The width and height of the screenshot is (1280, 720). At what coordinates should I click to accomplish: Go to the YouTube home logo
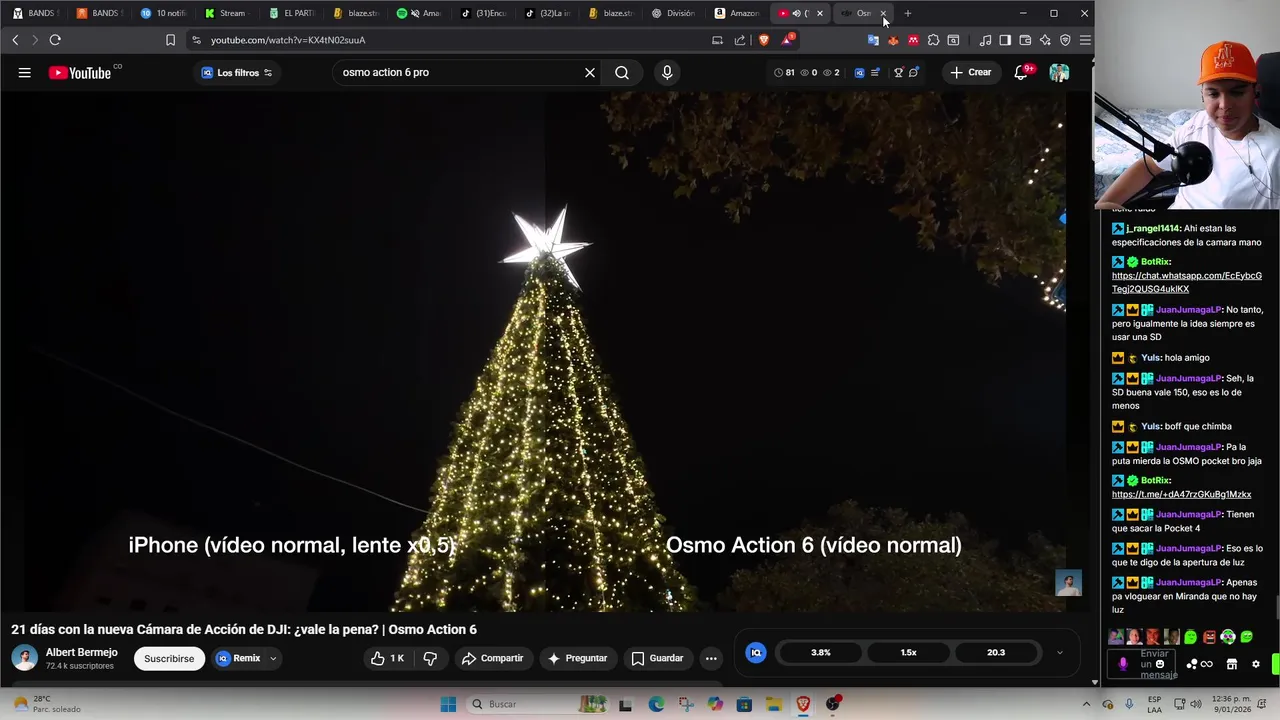pos(80,72)
